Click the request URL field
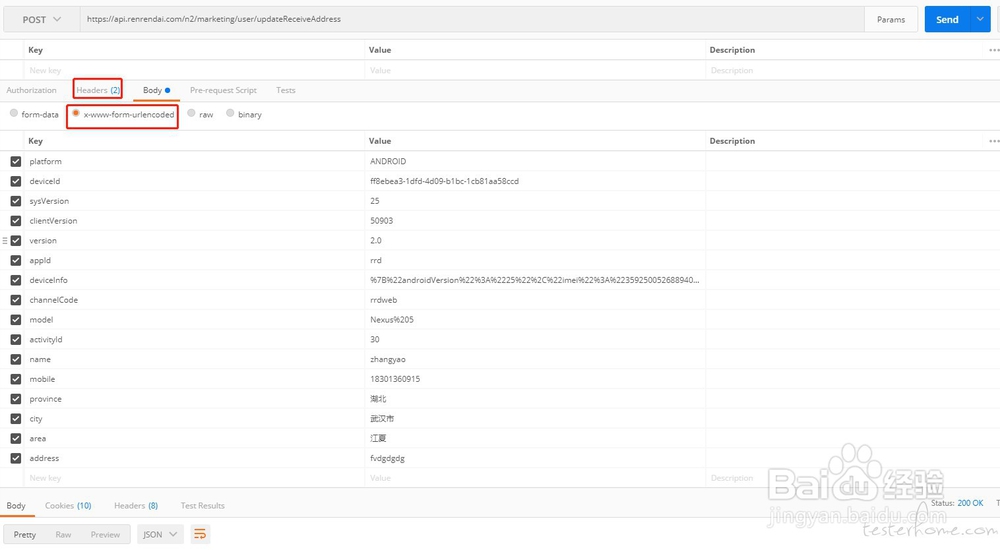This screenshot has width=1000, height=550. tap(472, 19)
